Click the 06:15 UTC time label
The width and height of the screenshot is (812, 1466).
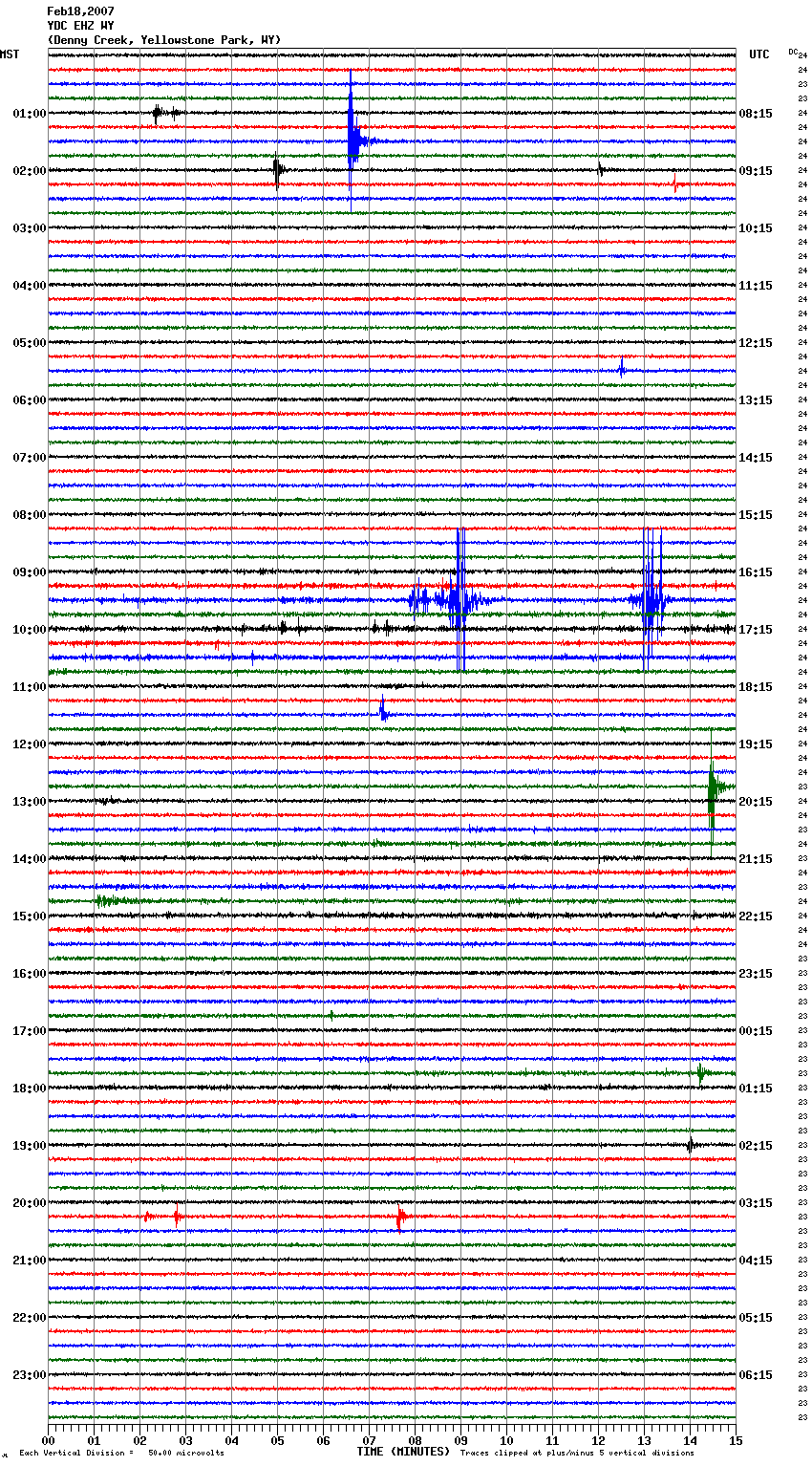(756, 1375)
